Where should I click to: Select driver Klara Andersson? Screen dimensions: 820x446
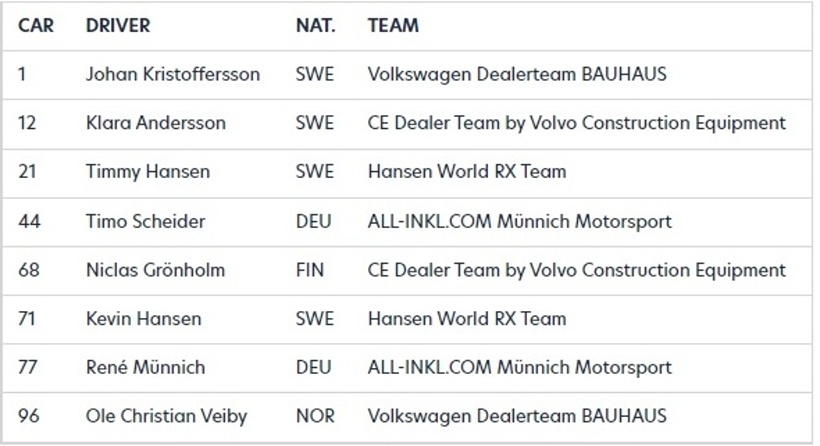156,123
